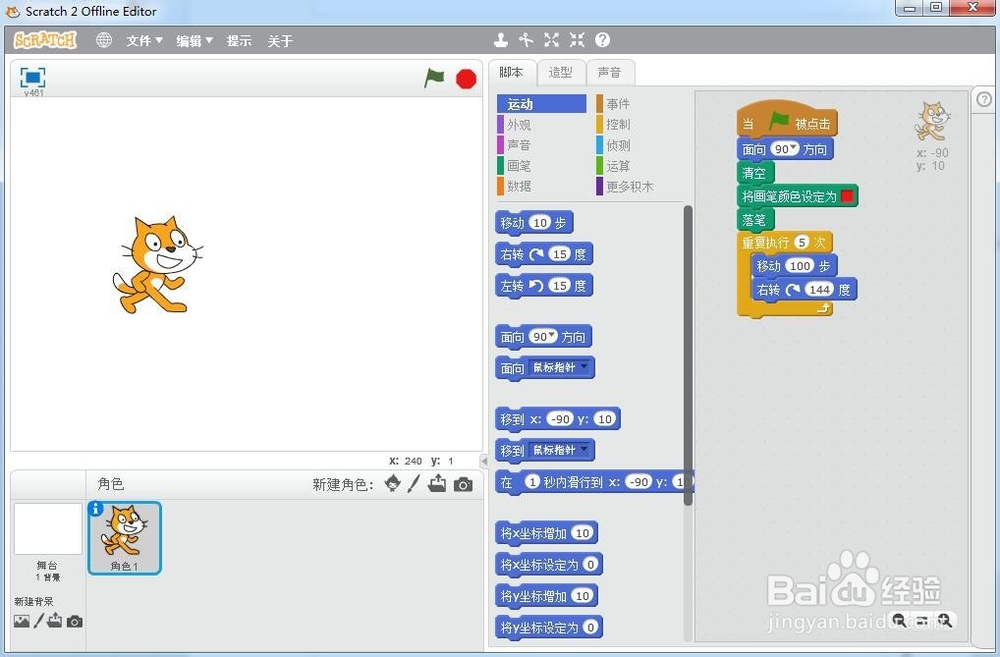The width and height of the screenshot is (1000, 657).
Task: Click the 15 field in 左转 block
Action: point(559,285)
